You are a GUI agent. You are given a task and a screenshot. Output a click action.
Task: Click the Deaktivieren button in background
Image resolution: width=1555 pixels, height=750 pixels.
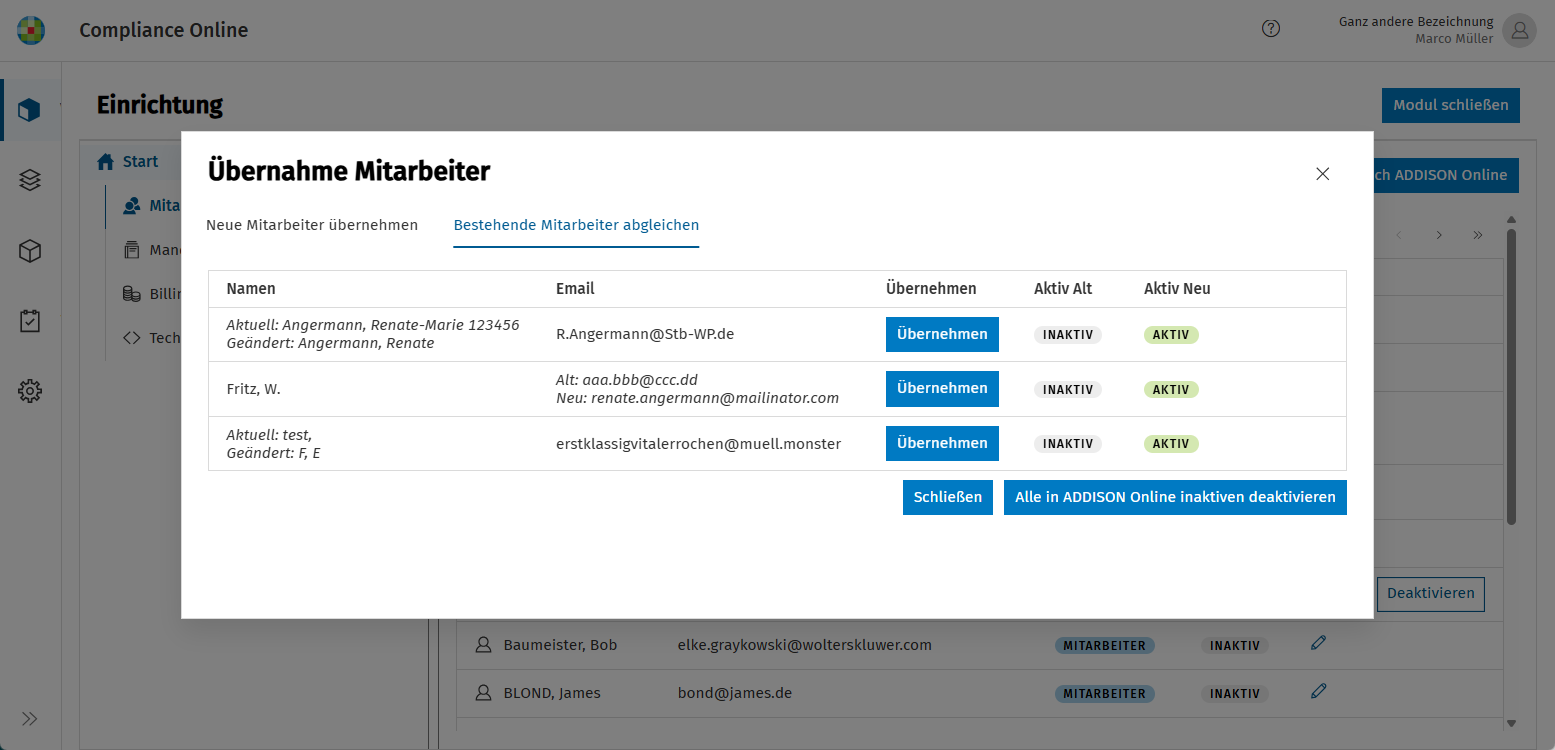[1430, 593]
